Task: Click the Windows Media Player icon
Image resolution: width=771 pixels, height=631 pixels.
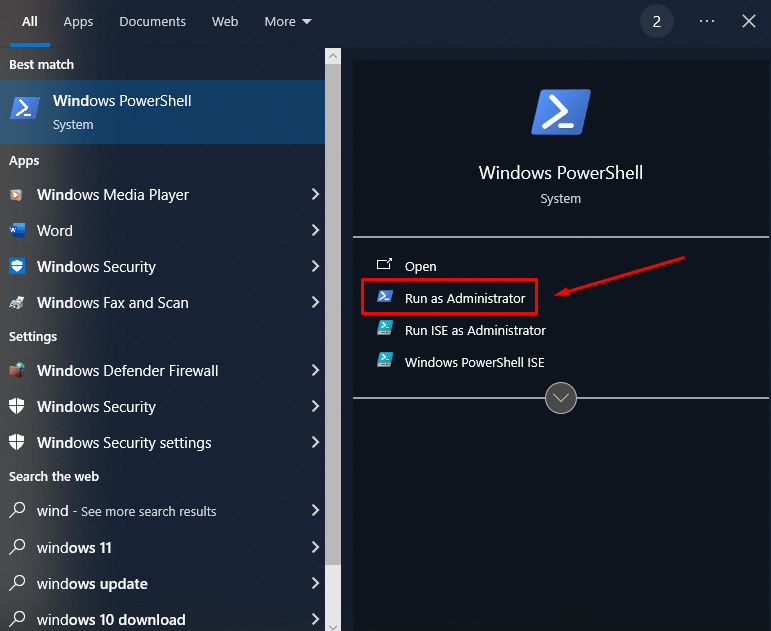Action: point(16,195)
